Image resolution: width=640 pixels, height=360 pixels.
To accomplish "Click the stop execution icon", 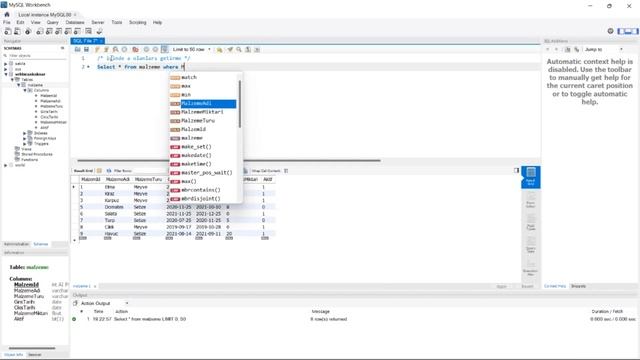I will [x=125, y=49].
